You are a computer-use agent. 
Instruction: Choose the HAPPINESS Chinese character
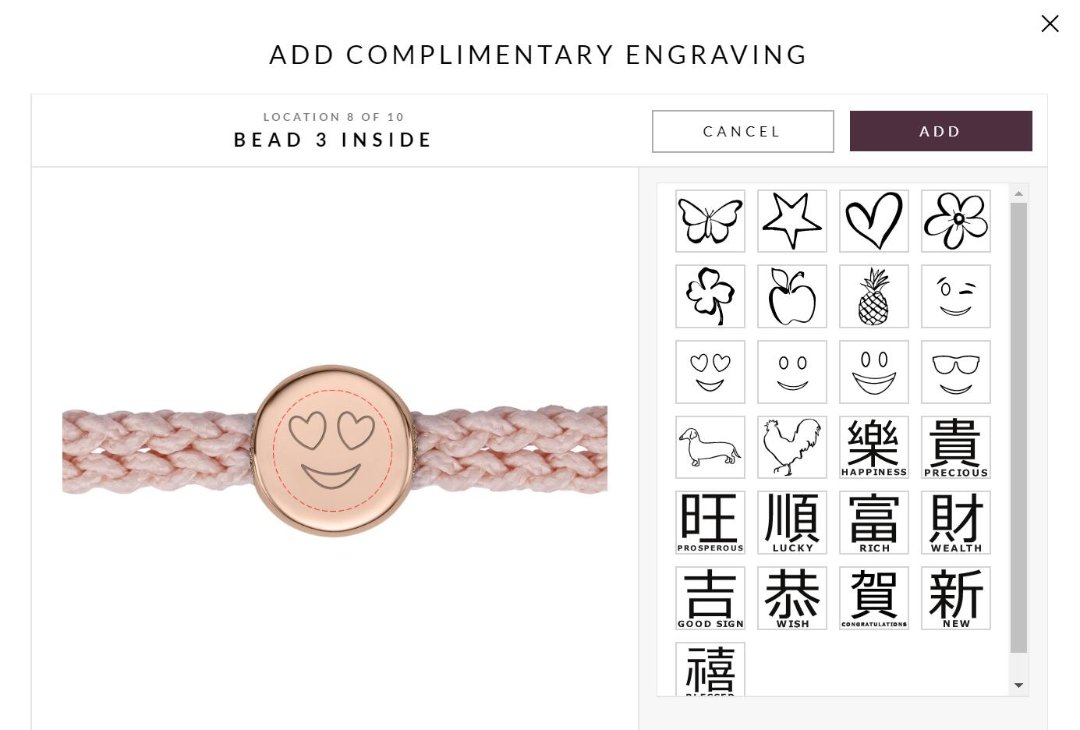click(x=874, y=447)
